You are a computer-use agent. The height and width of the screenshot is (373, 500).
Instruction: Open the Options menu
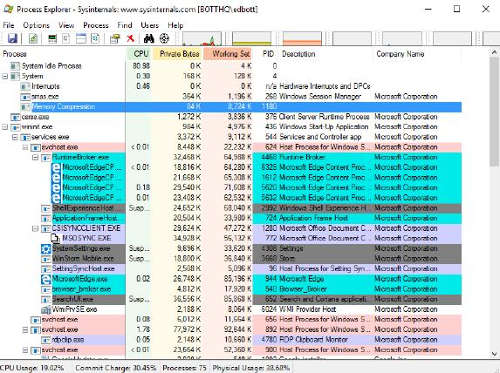[36, 25]
